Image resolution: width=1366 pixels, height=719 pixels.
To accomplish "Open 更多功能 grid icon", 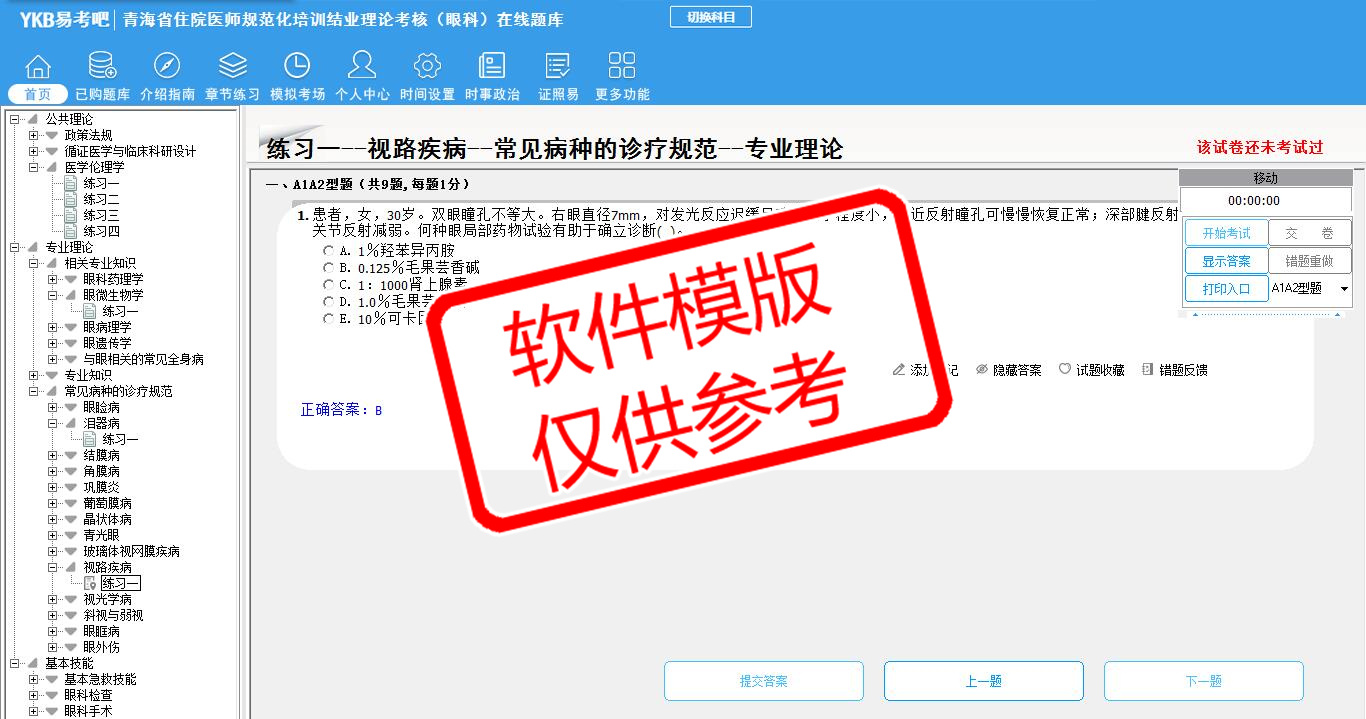I will click(x=622, y=67).
